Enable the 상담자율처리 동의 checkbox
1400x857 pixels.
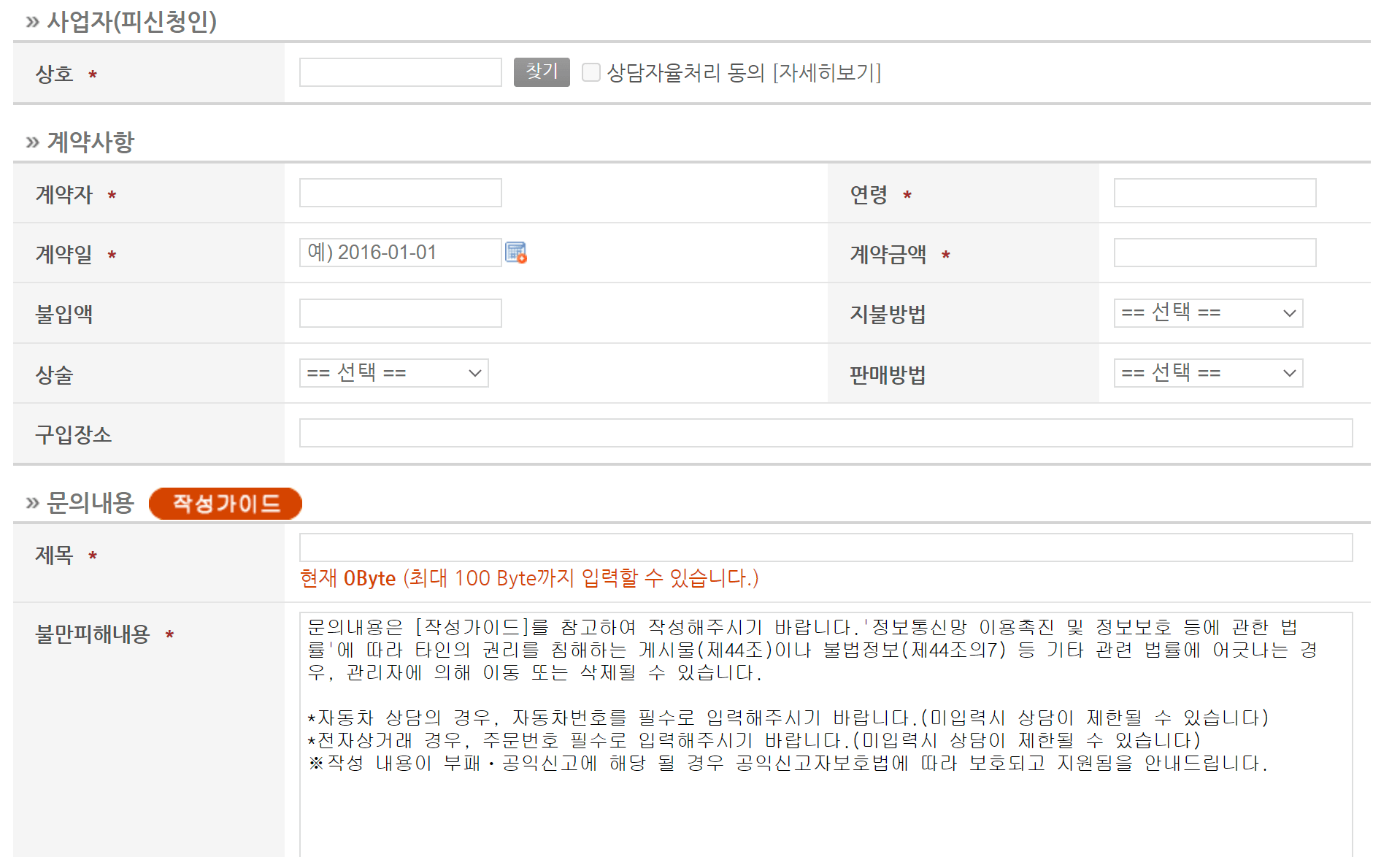click(x=591, y=72)
